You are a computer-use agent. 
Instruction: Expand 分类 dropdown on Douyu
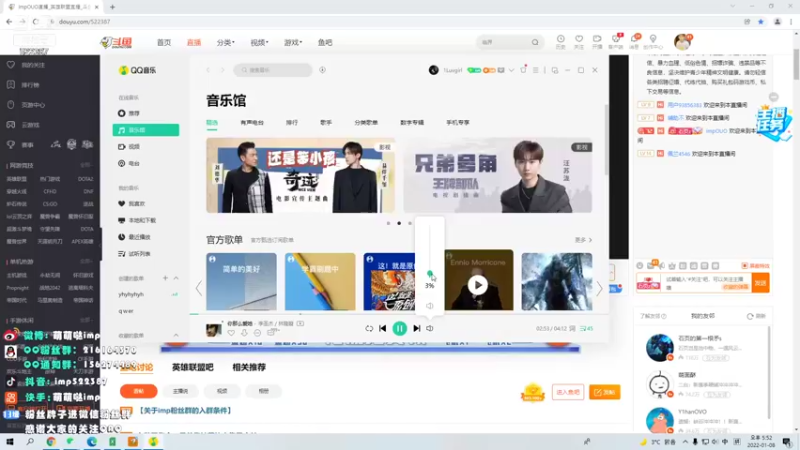tap(226, 42)
